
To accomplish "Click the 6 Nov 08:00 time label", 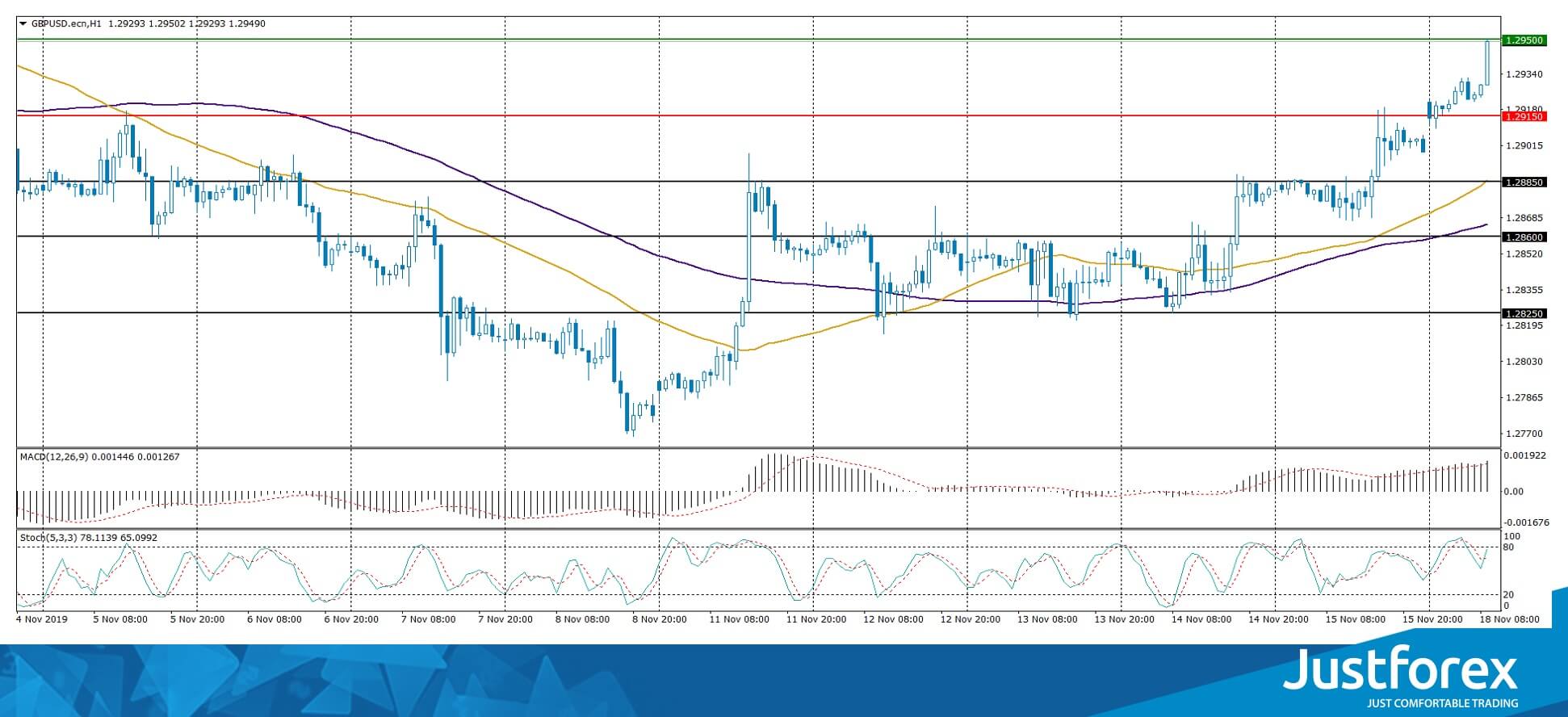I will tap(275, 620).
